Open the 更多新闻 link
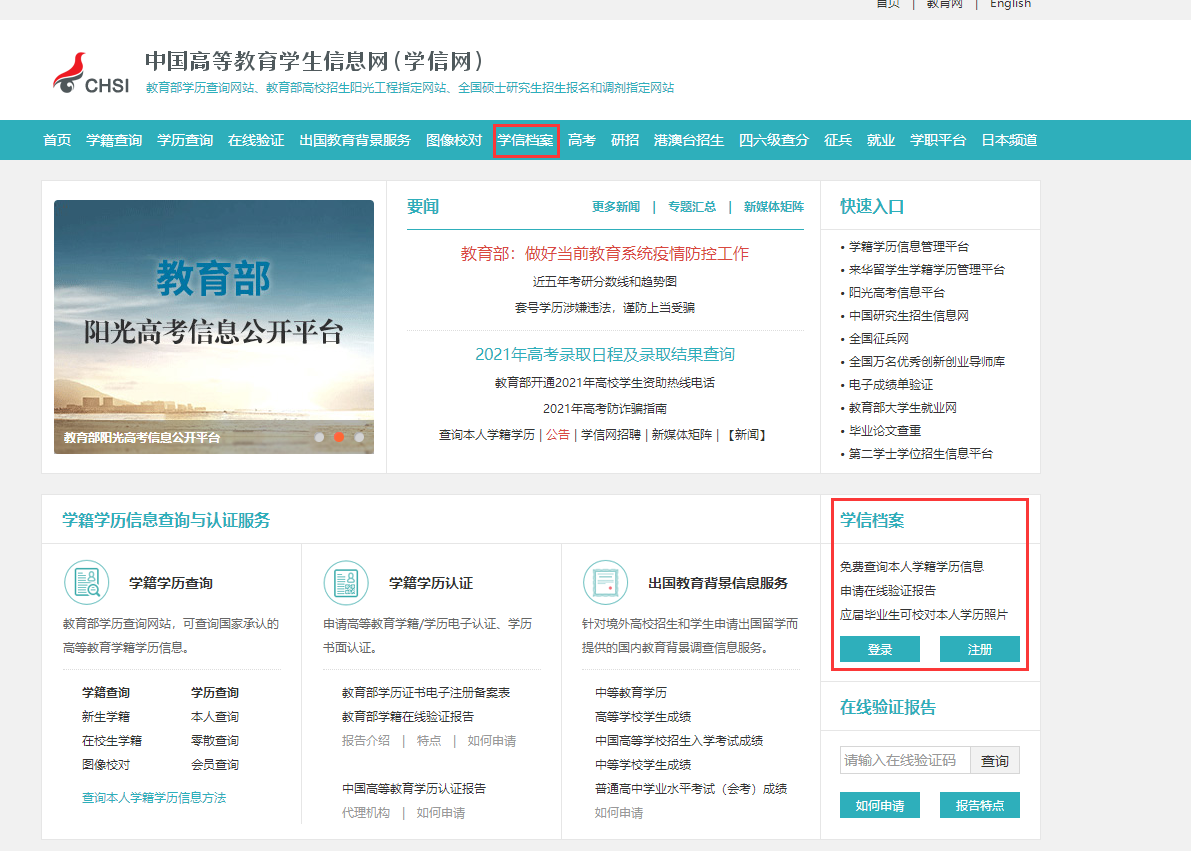Image resolution: width=1191 pixels, height=851 pixels. 615,207
